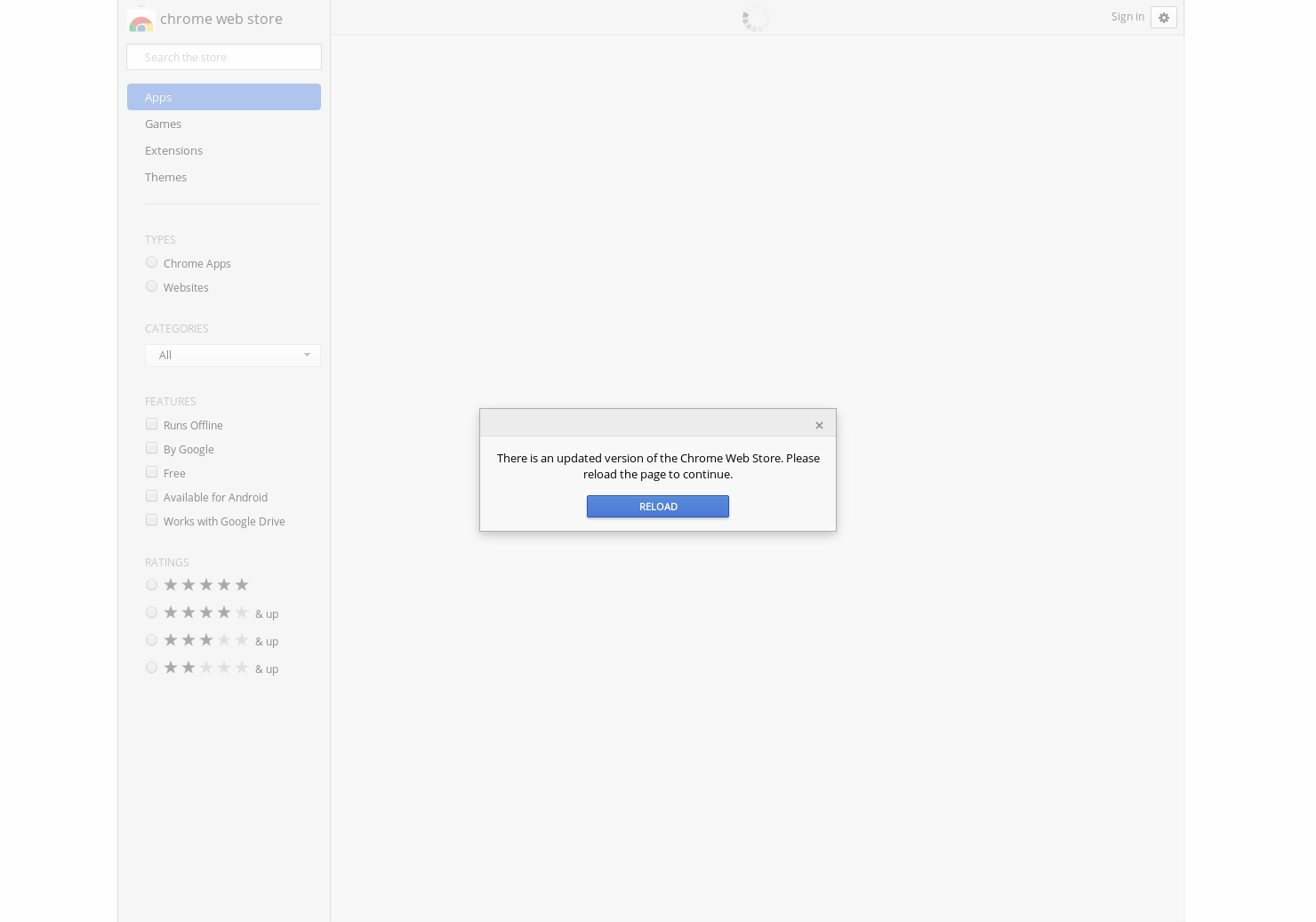Select two stars & up rating
This screenshot has width=1316, height=922.
tap(151, 668)
